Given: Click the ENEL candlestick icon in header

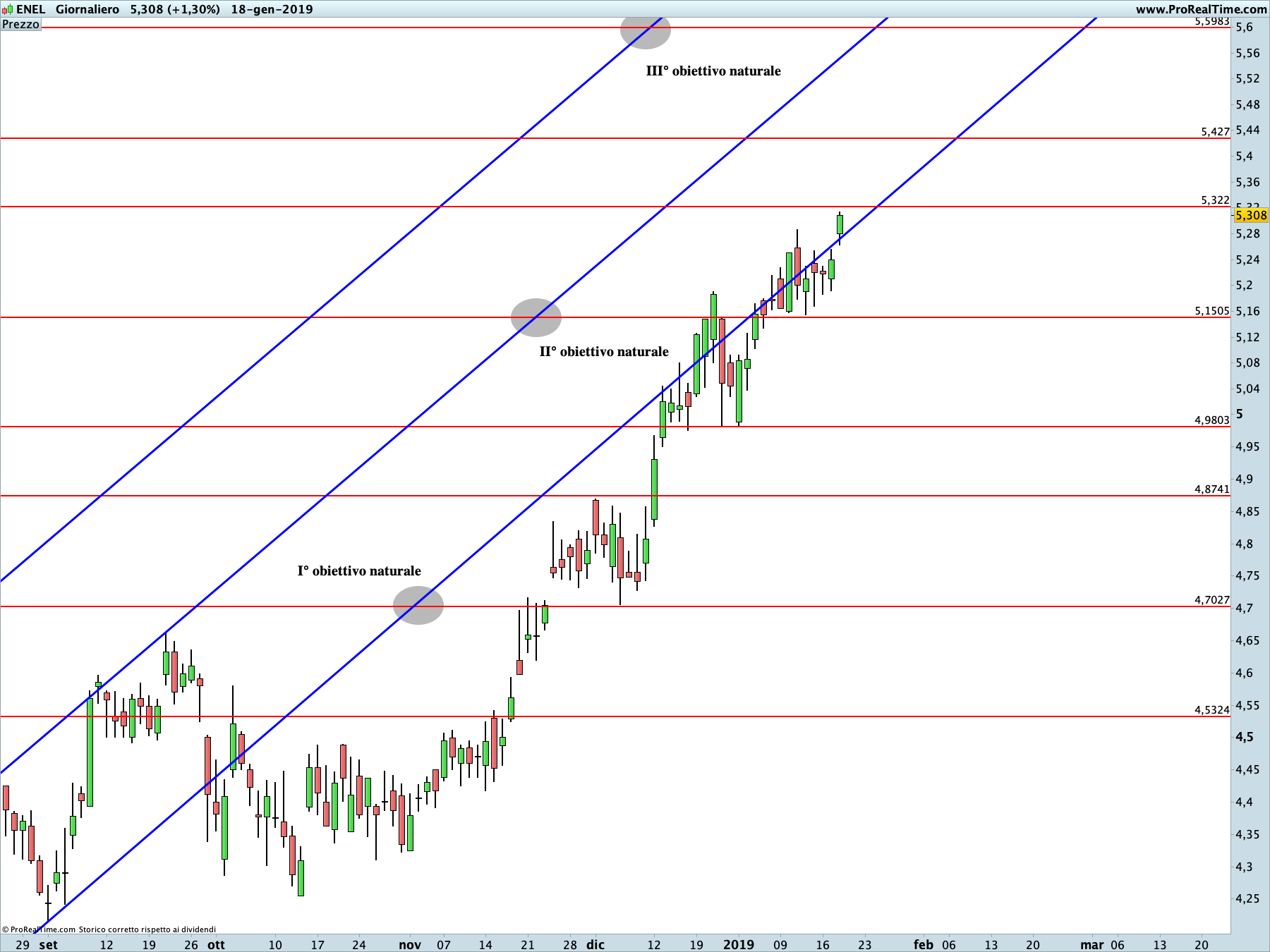Looking at the screenshot, I should pos(7,10).
